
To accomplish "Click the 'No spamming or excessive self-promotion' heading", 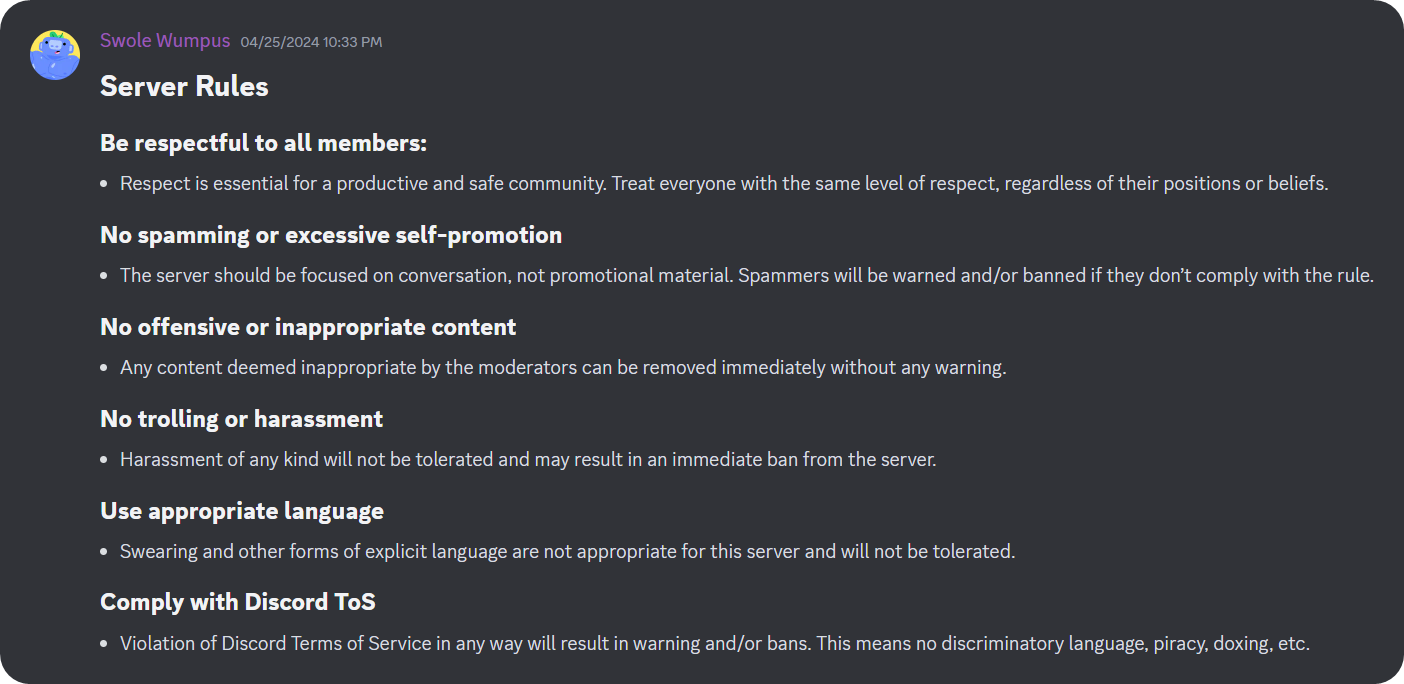I will coord(330,234).
